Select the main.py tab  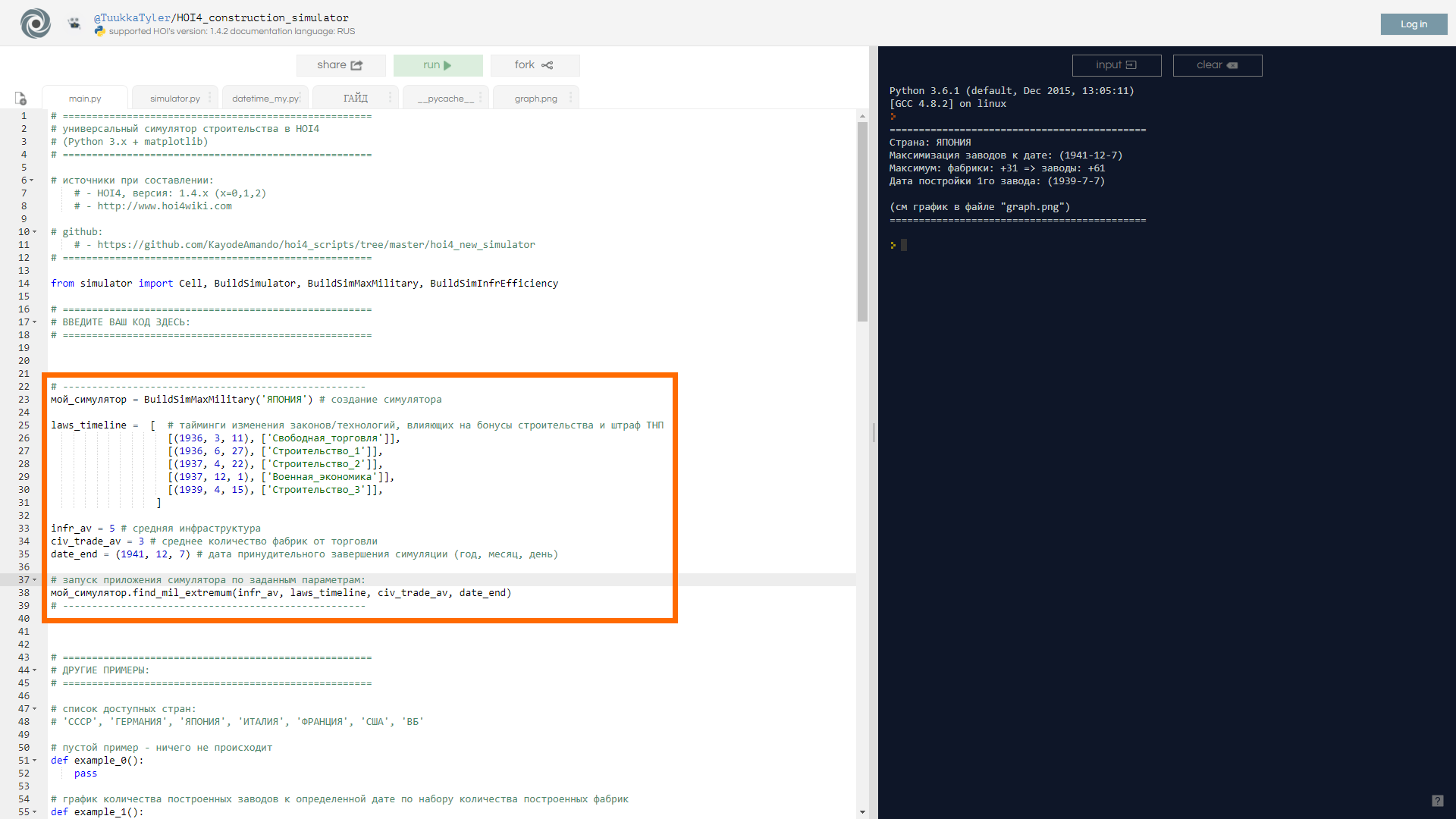point(86,98)
